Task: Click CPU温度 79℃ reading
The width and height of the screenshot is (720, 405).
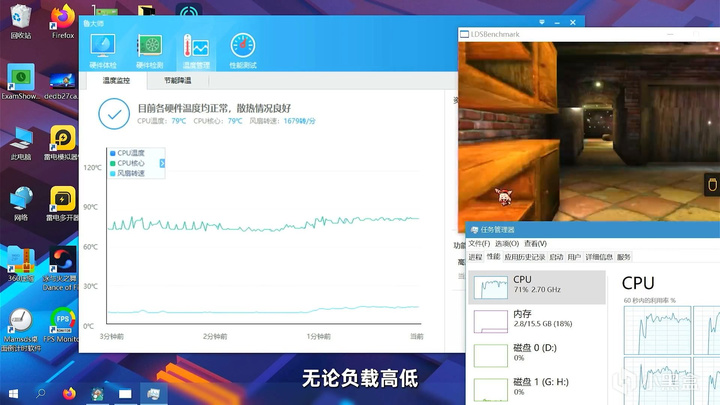Action: click(162, 121)
